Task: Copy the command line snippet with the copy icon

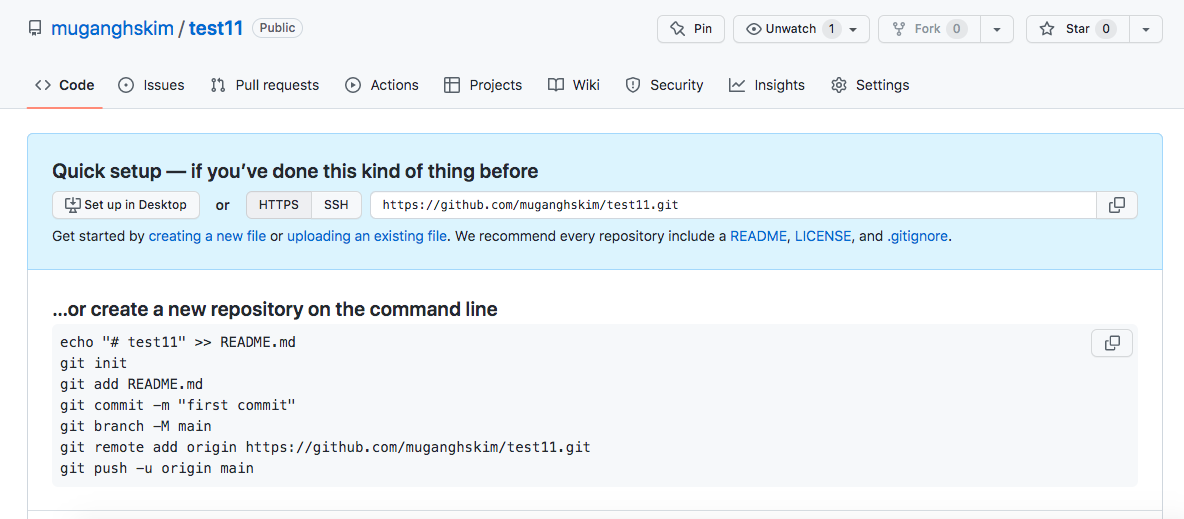Action: (1112, 343)
